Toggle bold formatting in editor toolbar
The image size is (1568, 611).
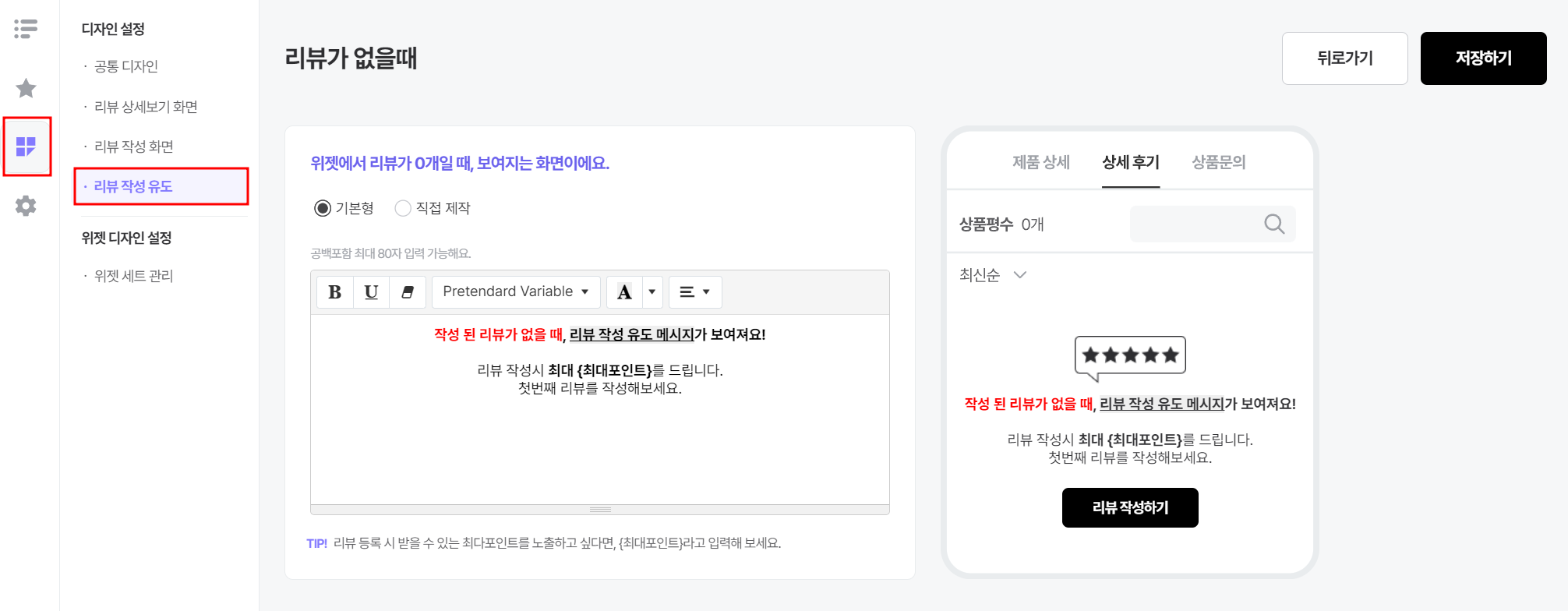click(x=335, y=291)
